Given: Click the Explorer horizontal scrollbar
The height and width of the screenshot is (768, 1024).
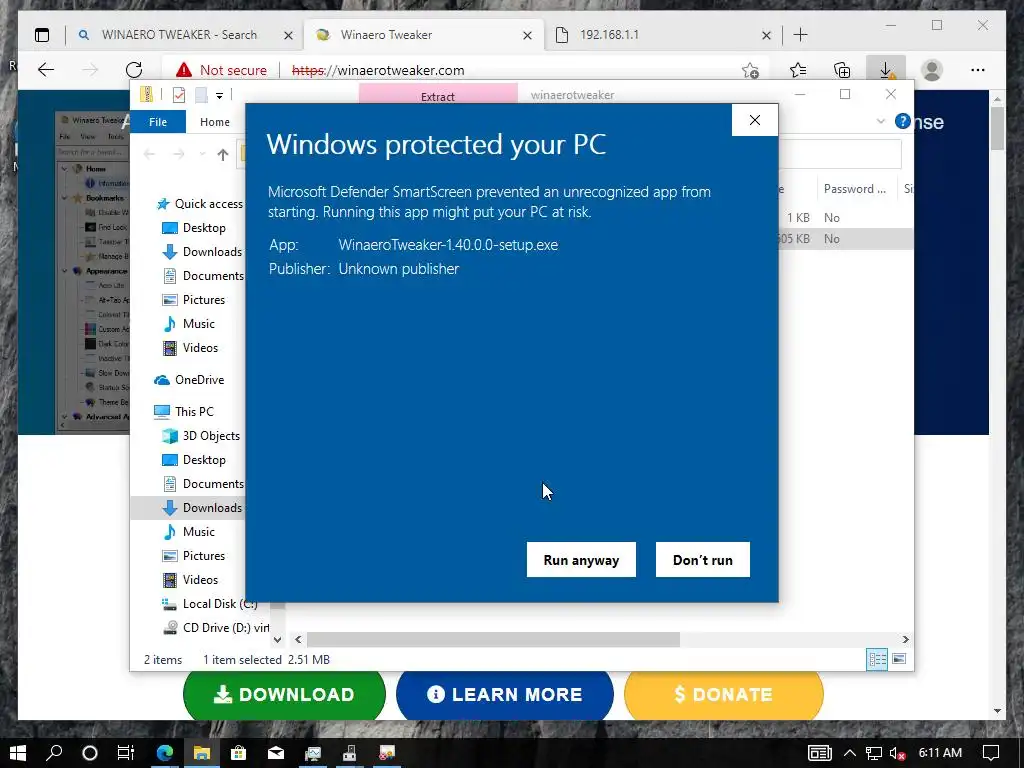Looking at the screenshot, I should (x=493, y=639).
